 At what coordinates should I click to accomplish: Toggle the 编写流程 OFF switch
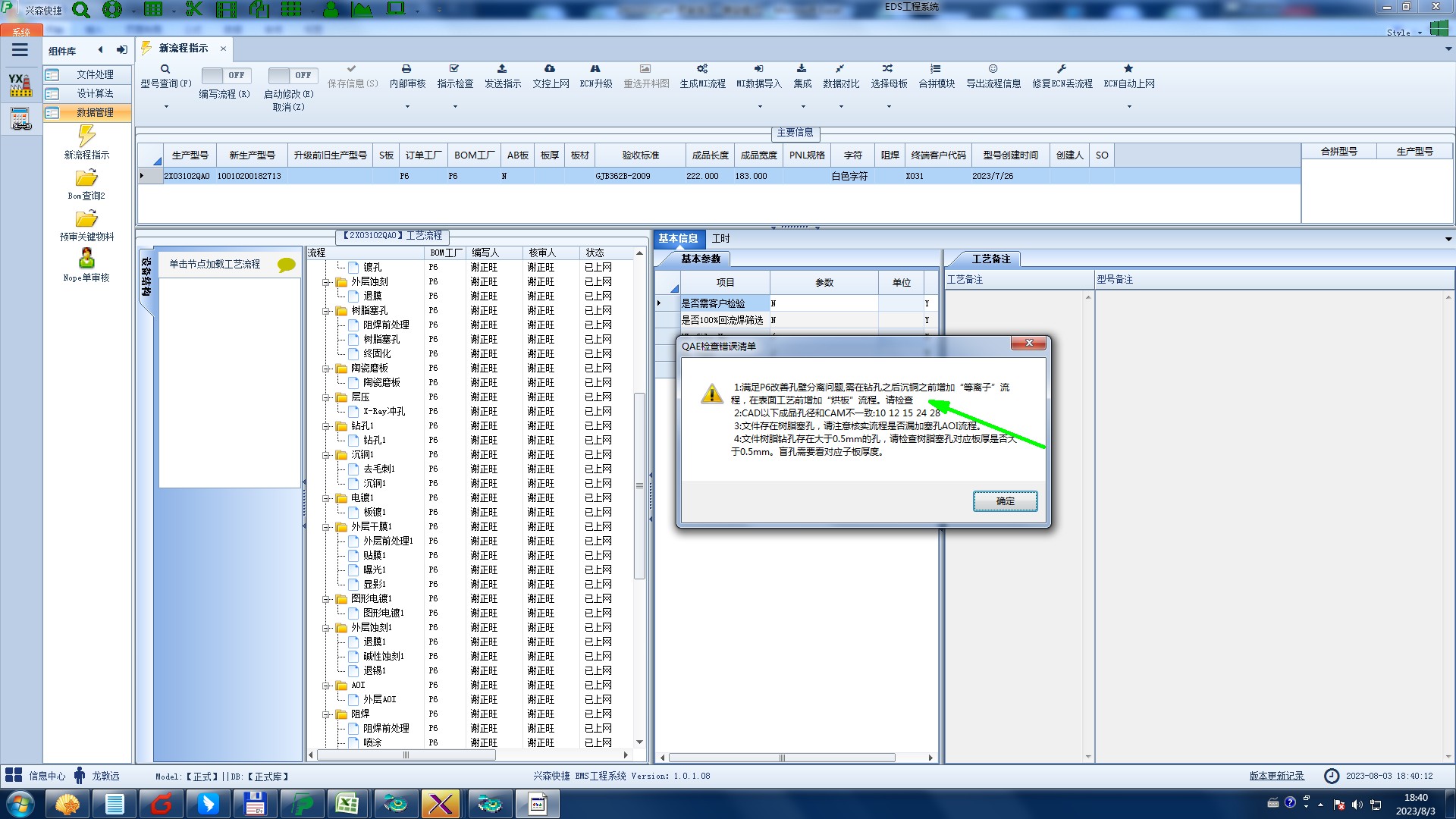pyautogui.click(x=225, y=75)
